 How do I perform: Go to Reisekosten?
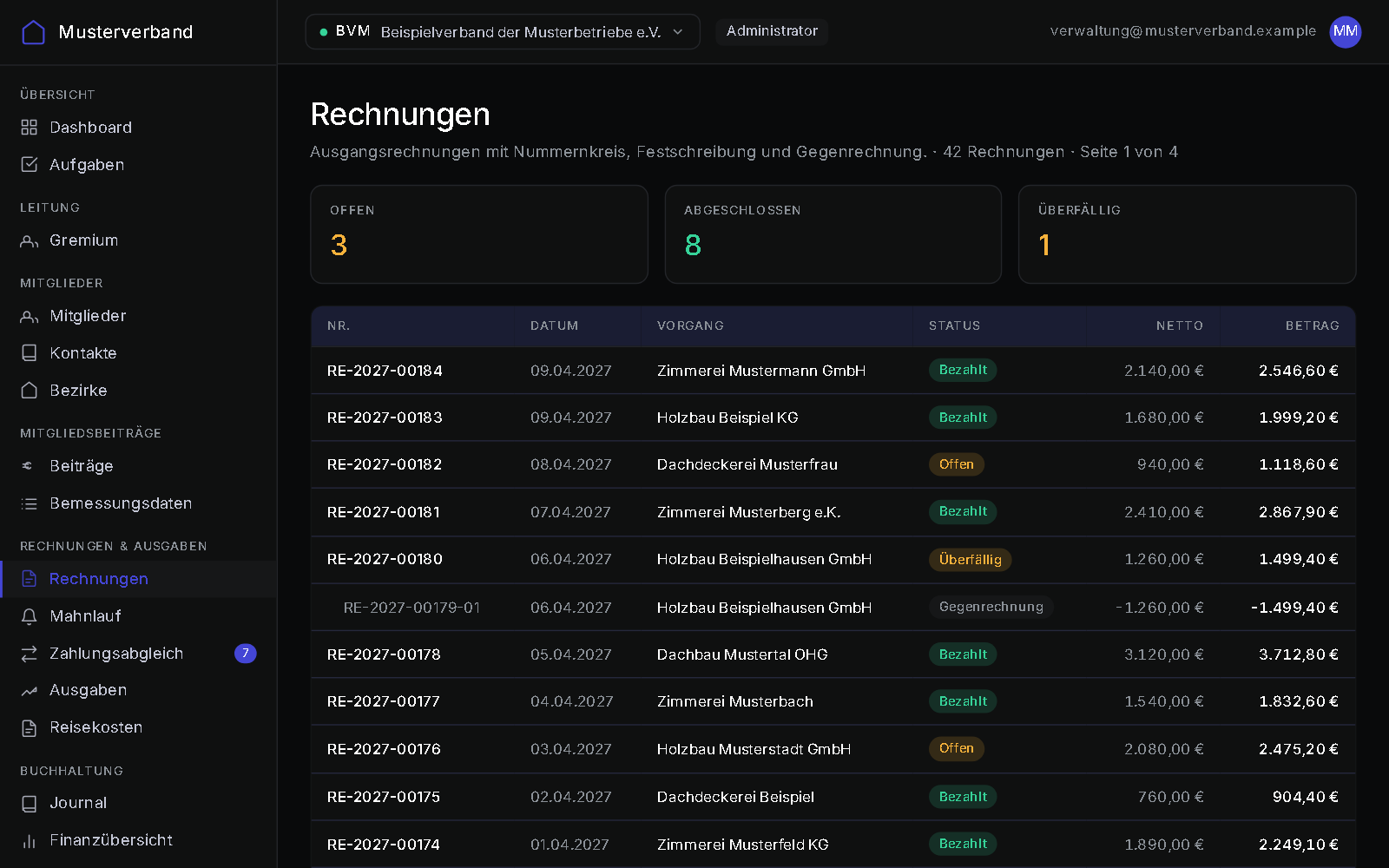point(139,728)
